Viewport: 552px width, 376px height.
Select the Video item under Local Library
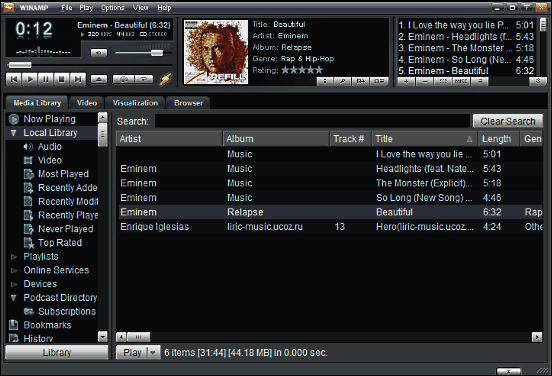click(50, 160)
